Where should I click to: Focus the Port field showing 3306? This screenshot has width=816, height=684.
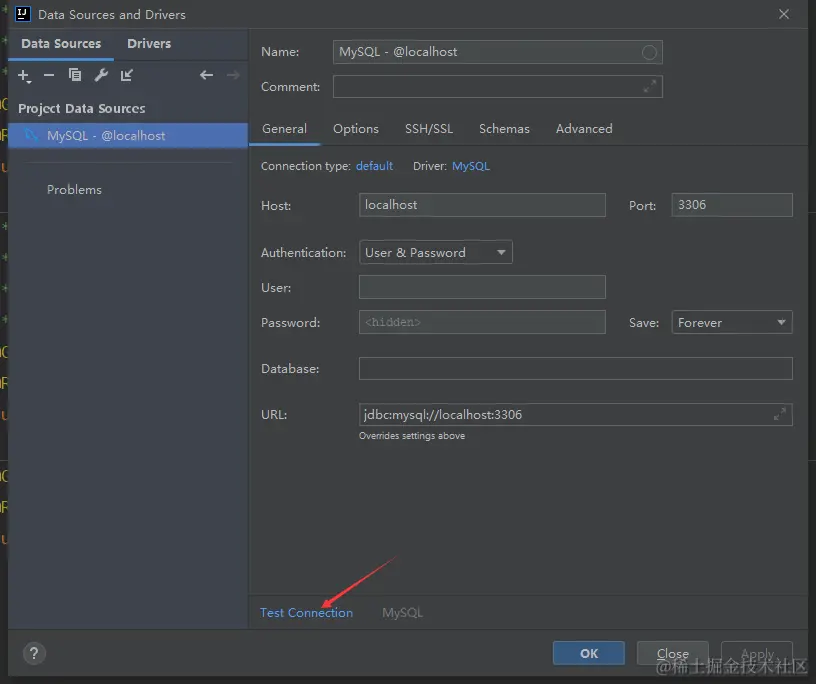pos(732,205)
